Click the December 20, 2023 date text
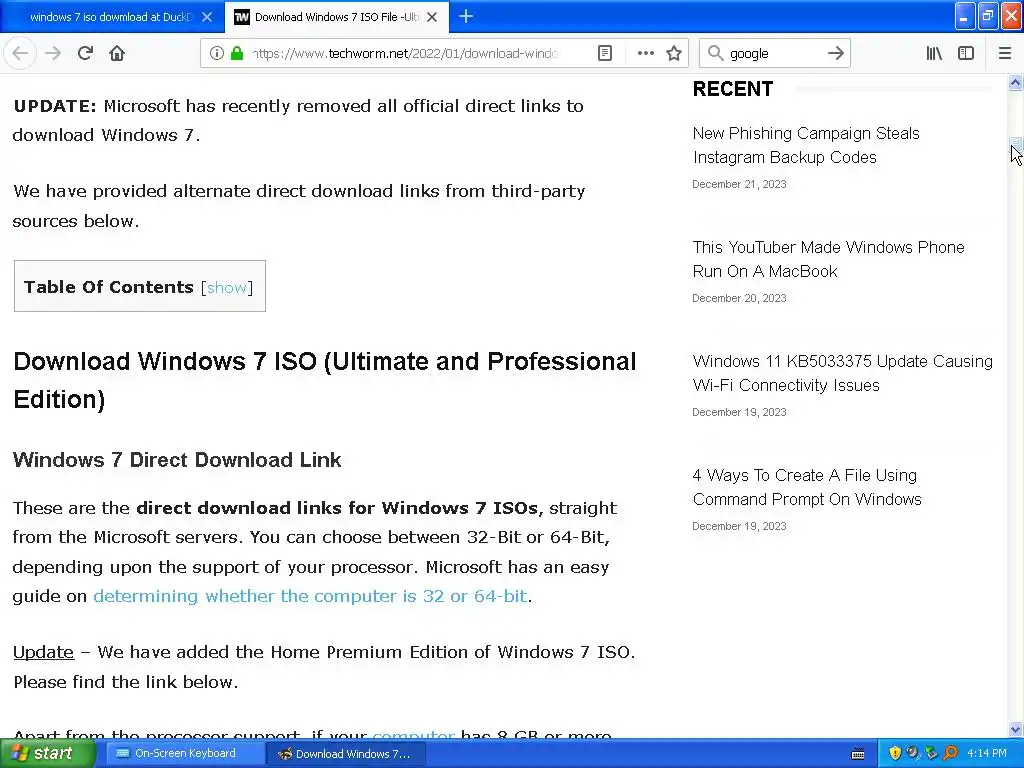Screen dimensions: 1024x768 tap(739, 298)
